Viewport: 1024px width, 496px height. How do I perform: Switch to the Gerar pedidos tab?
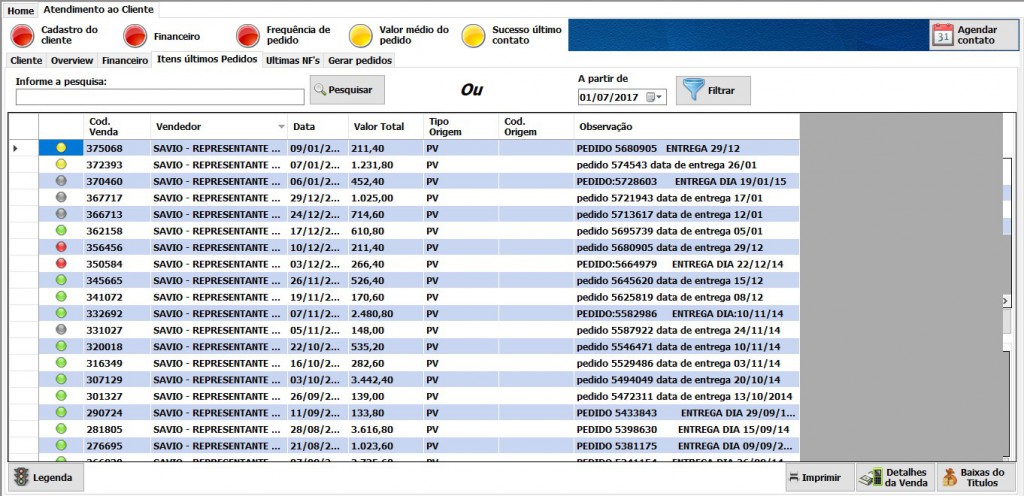click(360, 61)
